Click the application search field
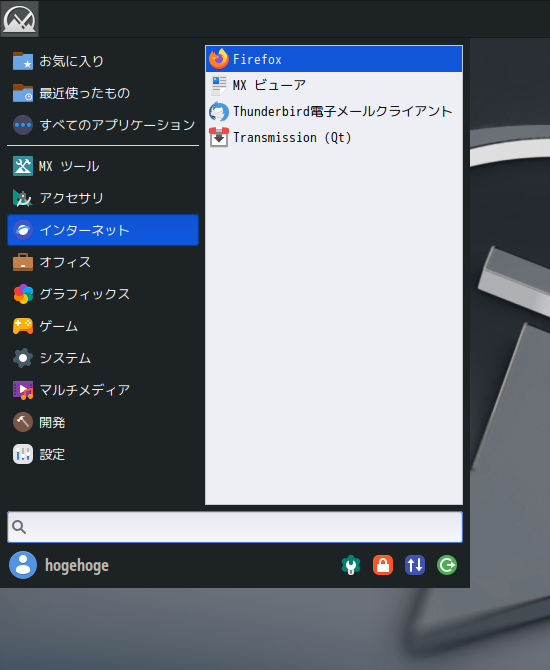This screenshot has width=550, height=670. point(235,527)
